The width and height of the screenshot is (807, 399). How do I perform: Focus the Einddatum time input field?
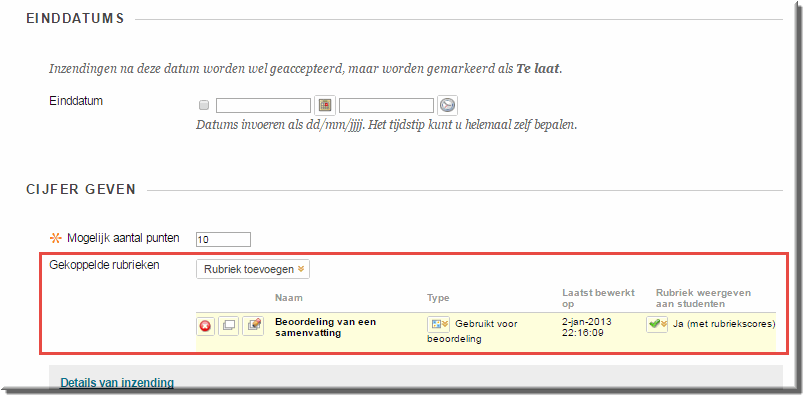(x=386, y=106)
